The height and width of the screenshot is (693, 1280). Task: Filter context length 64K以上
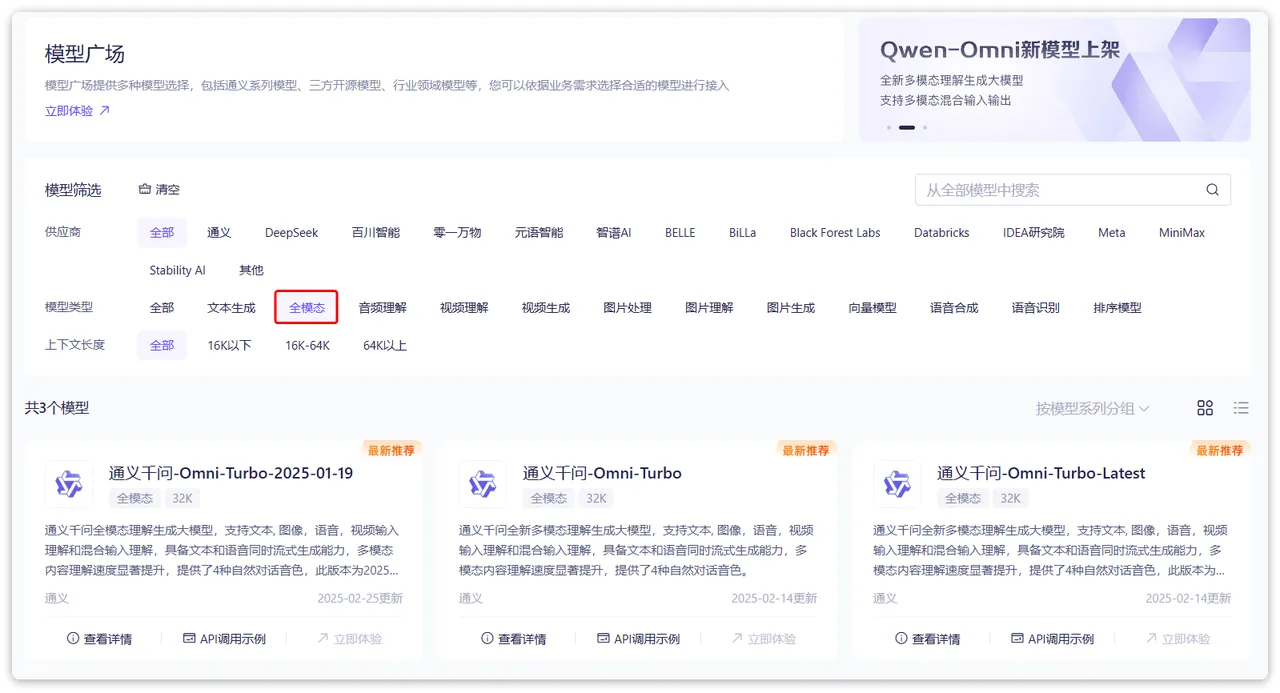385,345
